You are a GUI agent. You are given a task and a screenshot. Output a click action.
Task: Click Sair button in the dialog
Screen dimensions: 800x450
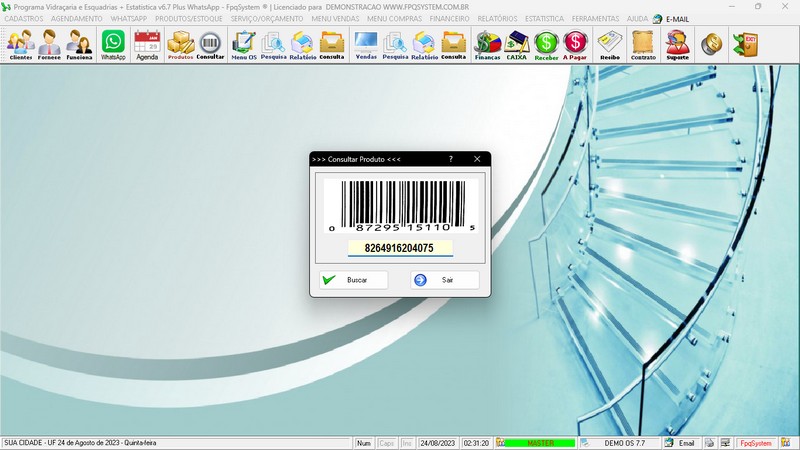pos(445,280)
